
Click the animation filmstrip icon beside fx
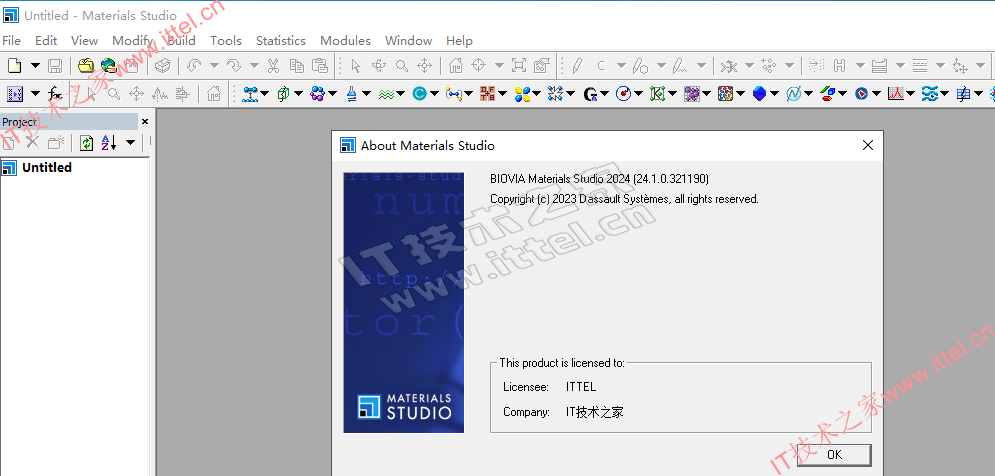coord(15,94)
